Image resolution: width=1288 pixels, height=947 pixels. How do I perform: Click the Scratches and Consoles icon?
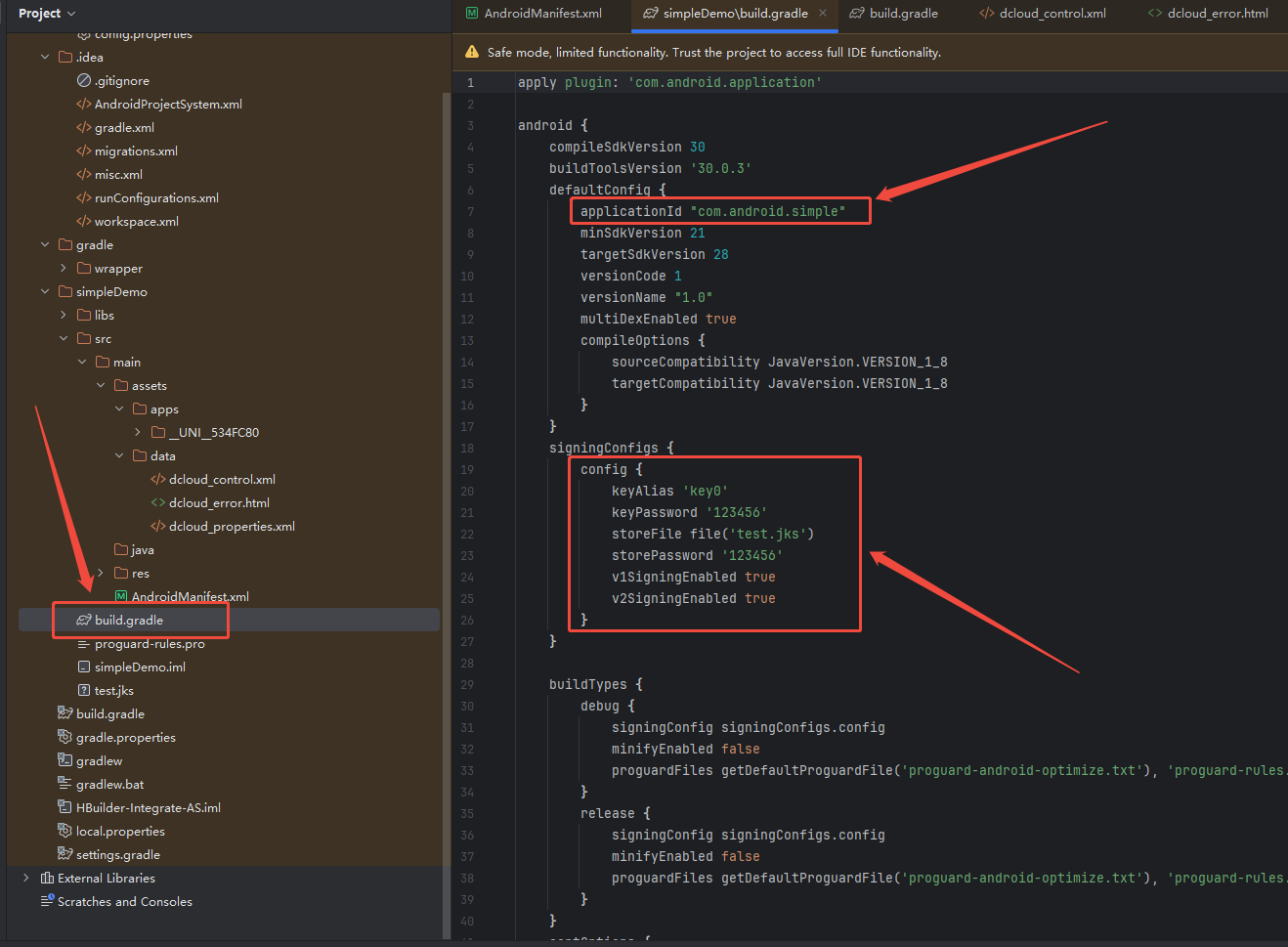47,902
